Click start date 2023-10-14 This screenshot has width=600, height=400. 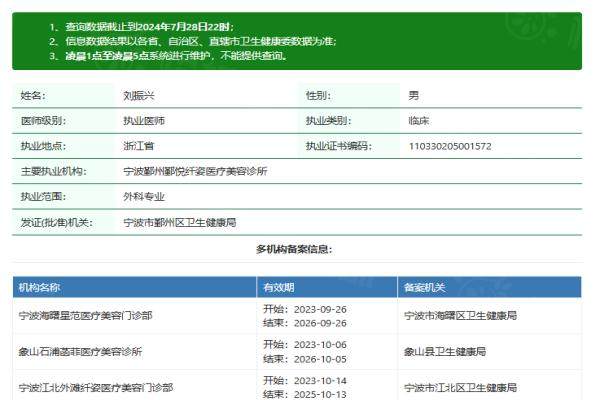[320, 381]
